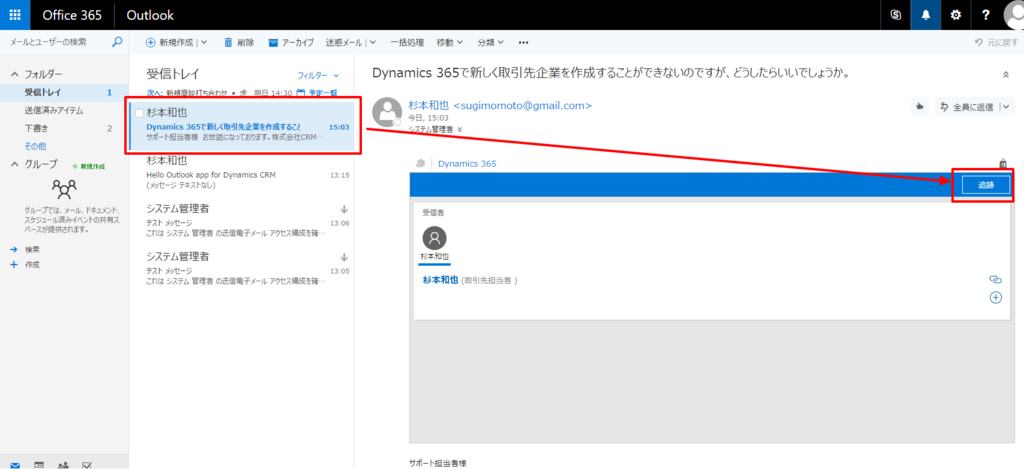
Task: Click the 全員に返信 button
Action: click(x=968, y=106)
